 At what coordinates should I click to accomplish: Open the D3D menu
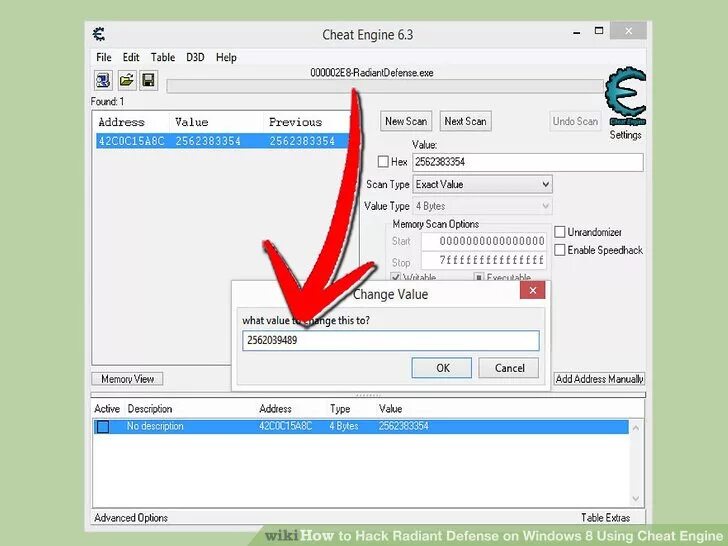[195, 57]
